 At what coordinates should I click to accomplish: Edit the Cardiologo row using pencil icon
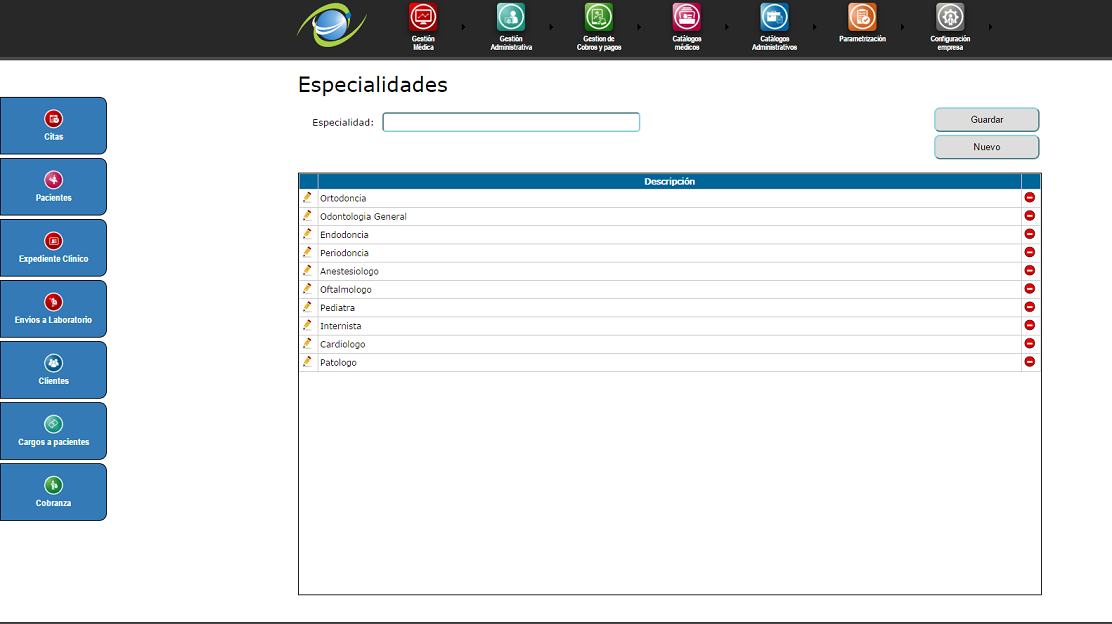point(307,344)
